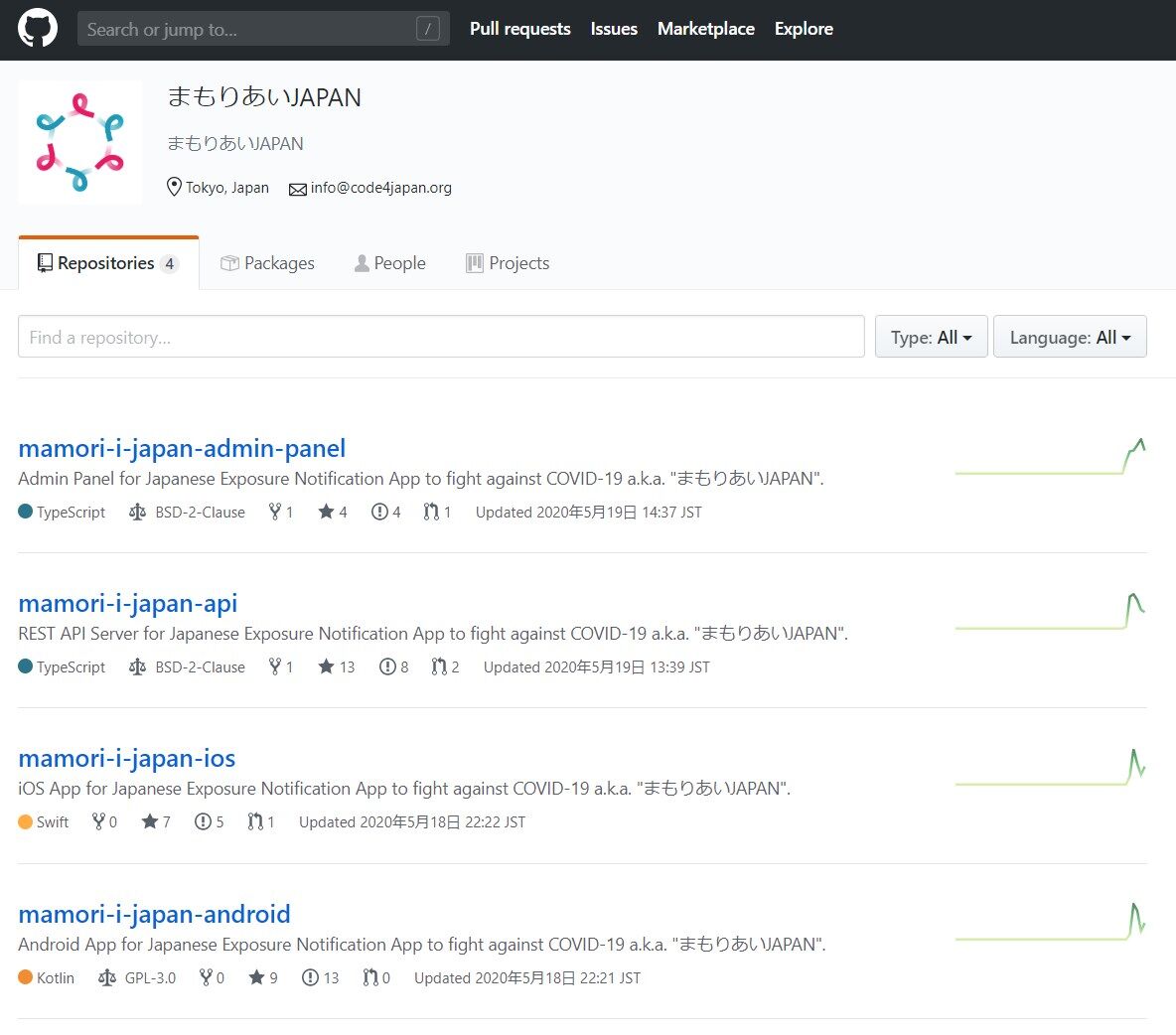Click the GitHub Octocat logo
The image size is (1176, 1035).
(x=38, y=29)
